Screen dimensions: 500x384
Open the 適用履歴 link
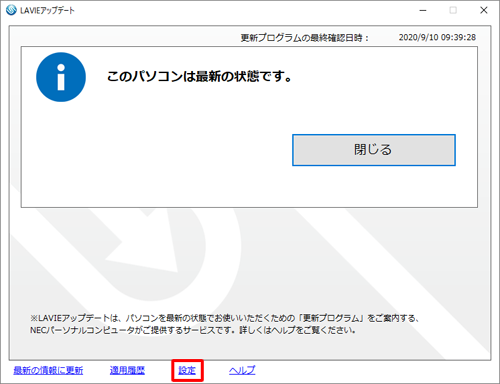tap(127, 370)
